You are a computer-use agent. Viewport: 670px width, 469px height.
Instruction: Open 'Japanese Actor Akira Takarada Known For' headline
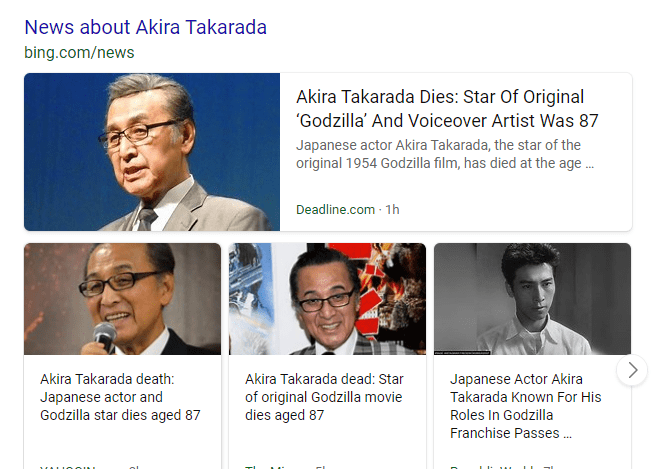point(526,406)
